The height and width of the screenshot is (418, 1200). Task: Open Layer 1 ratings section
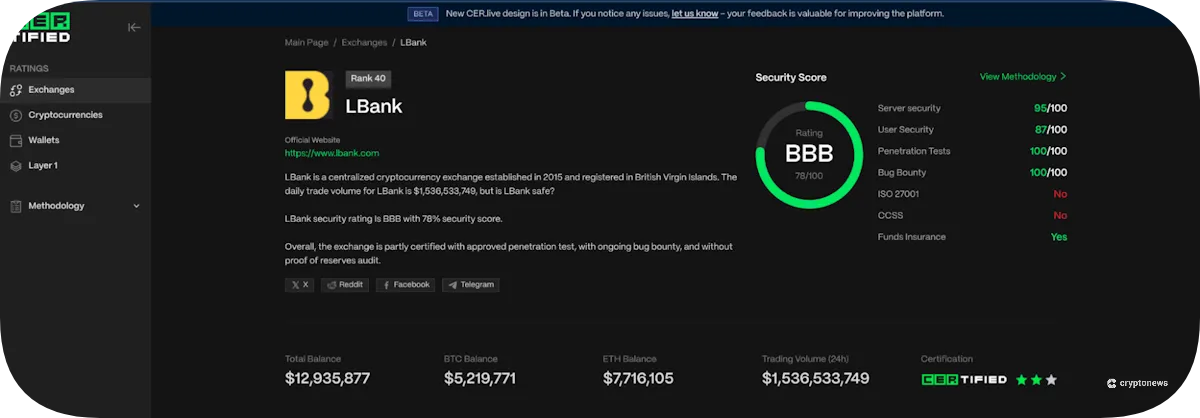(43, 166)
